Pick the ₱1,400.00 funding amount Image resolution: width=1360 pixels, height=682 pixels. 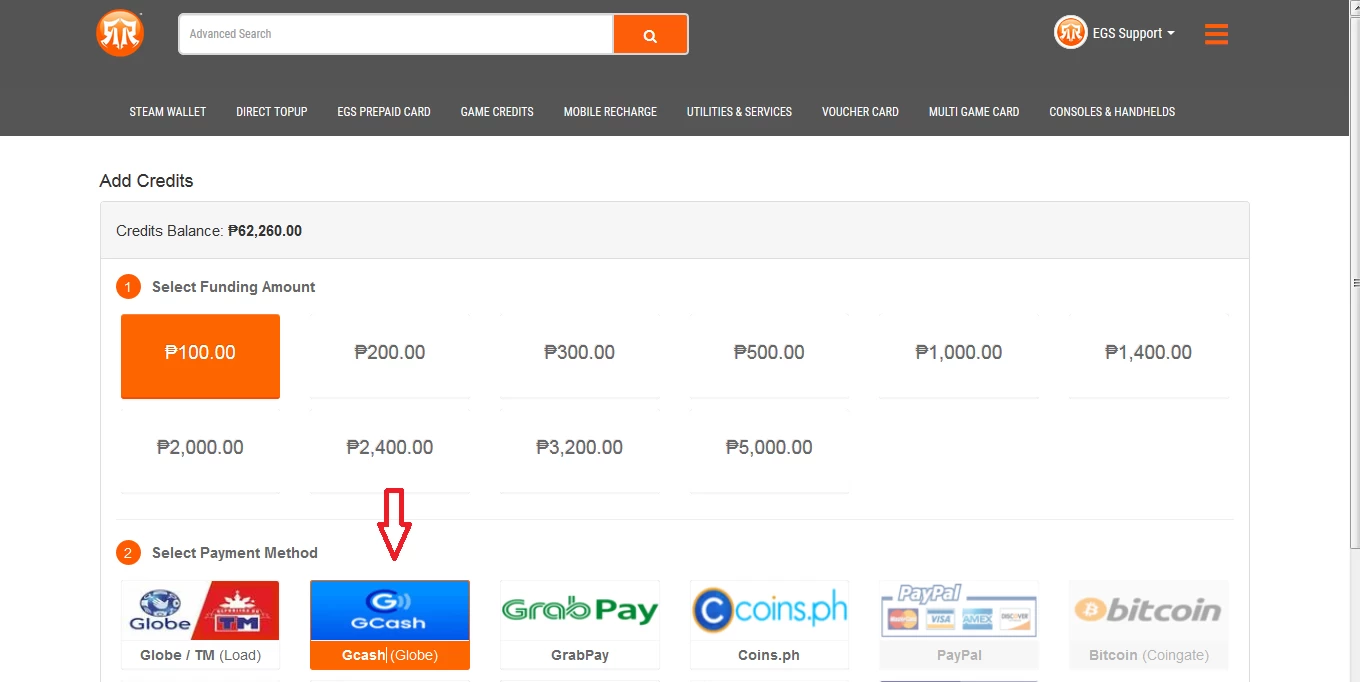[x=1148, y=356]
